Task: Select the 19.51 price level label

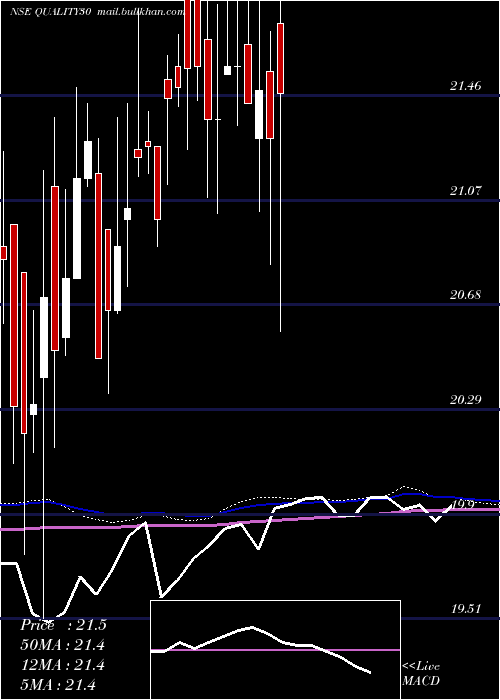Action: pyautogui.click(x=465, y=608)
